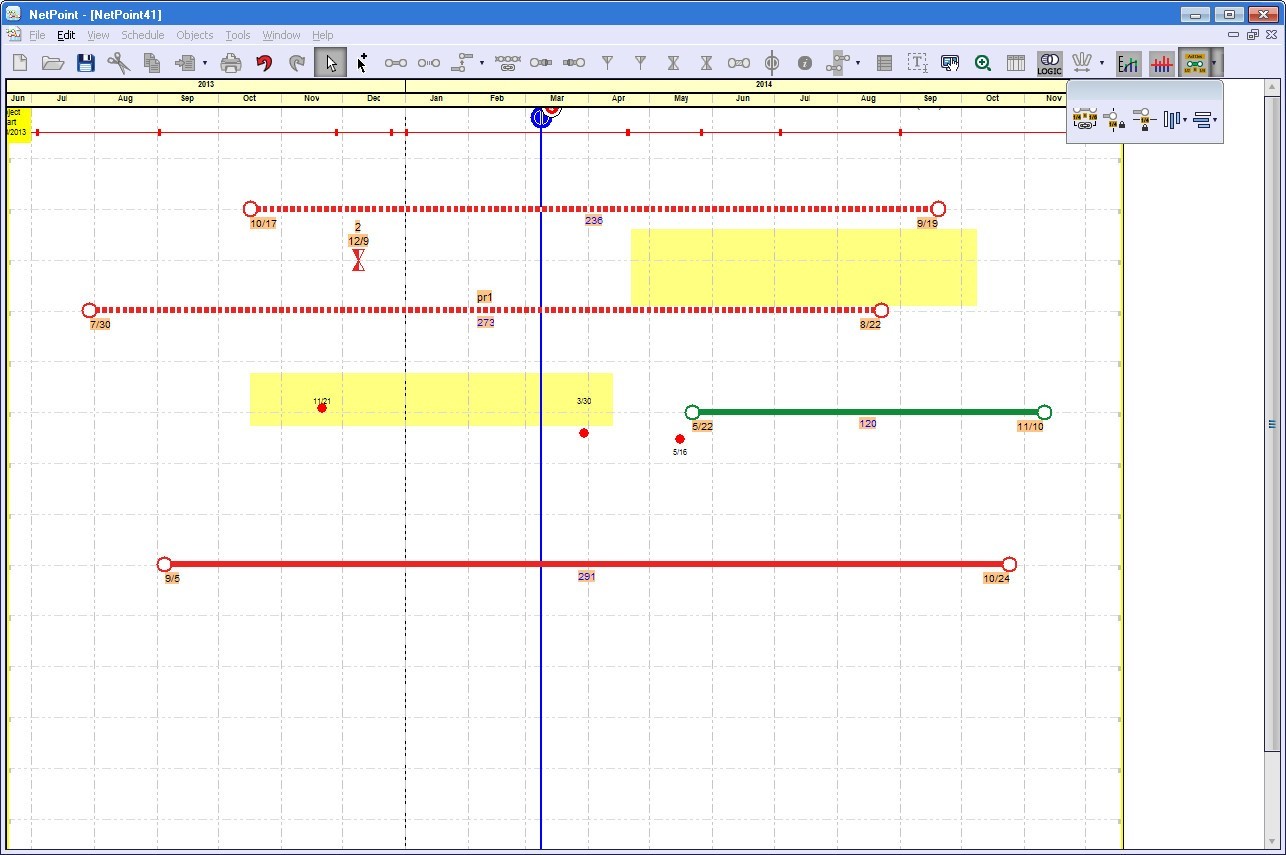Redo the last undone action
The height and width of the screenshot is (855, 1286).
point(297,63)
